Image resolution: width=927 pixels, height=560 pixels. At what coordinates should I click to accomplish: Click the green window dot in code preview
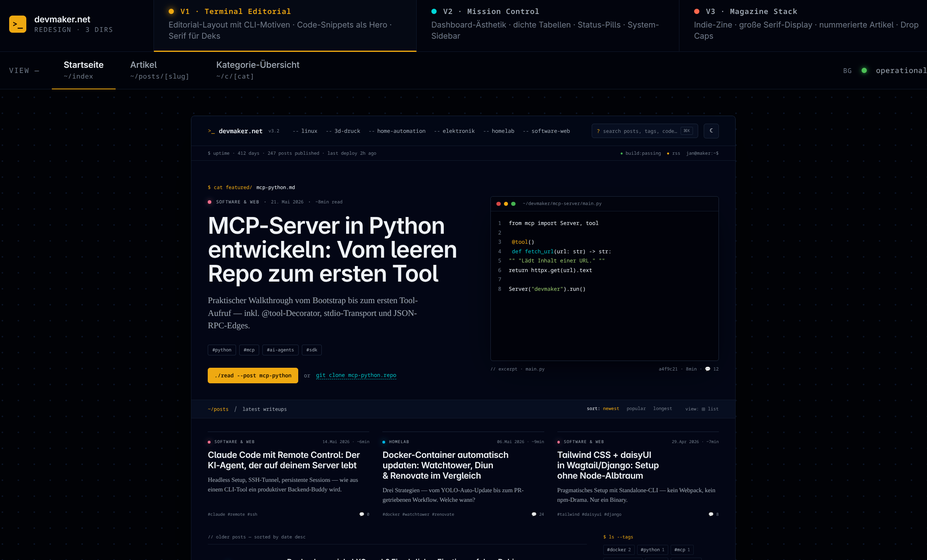click(513, 203)
